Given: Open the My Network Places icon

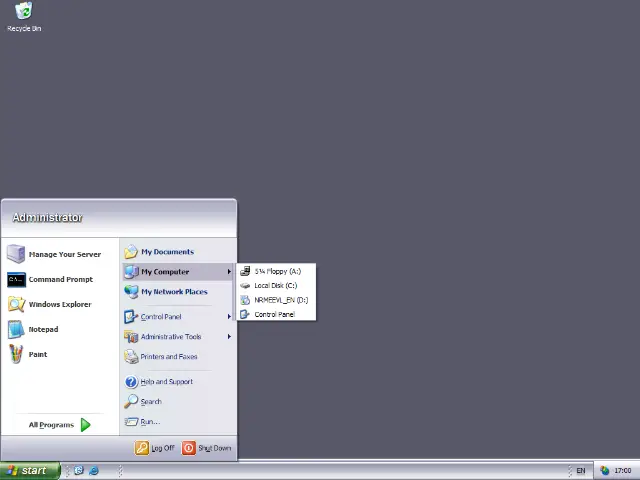Looking at the screenshot, I should pyautogui.click(x=131, y=292).
